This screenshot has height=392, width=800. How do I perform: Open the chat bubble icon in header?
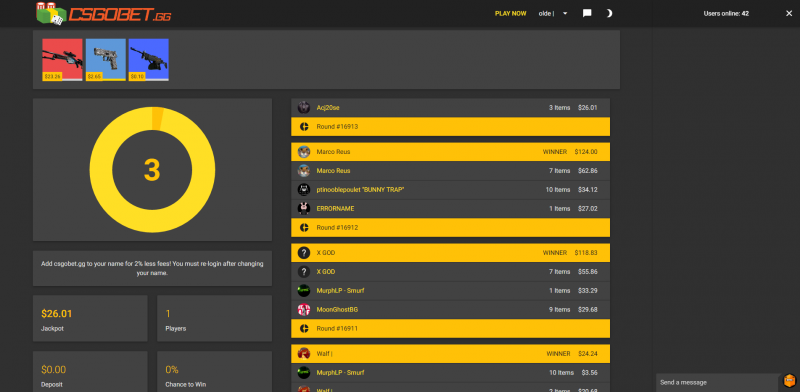point(587,13)
